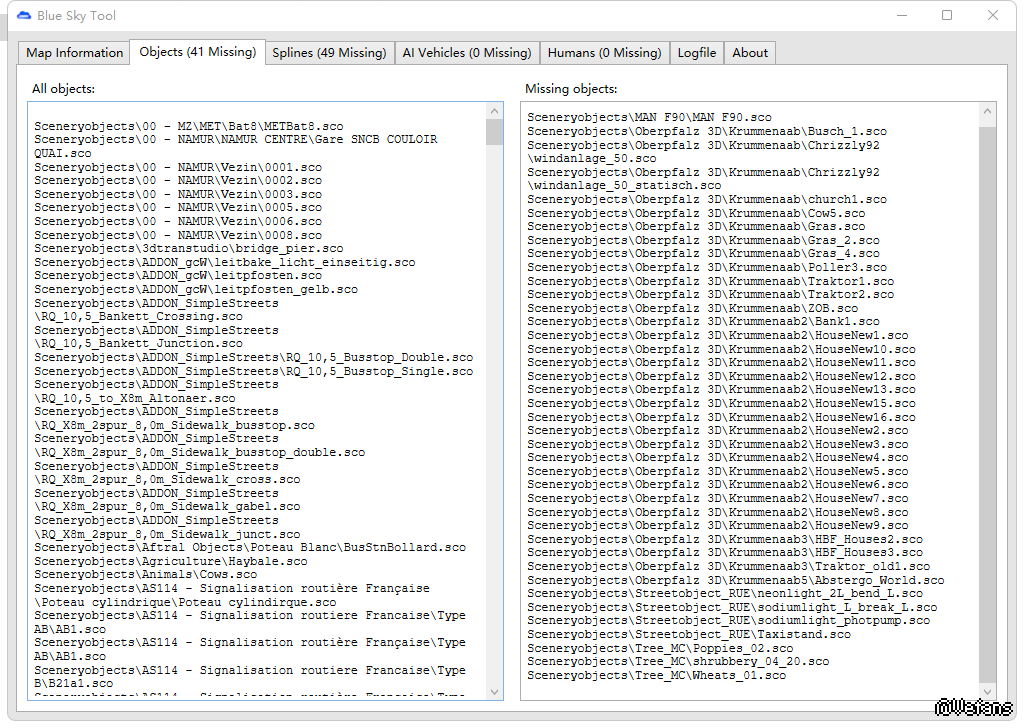The height and width of the screenshot is (728, 1024).
Task: Maximize the Blue Sky Tool window
Action: [x=947, y=15]
